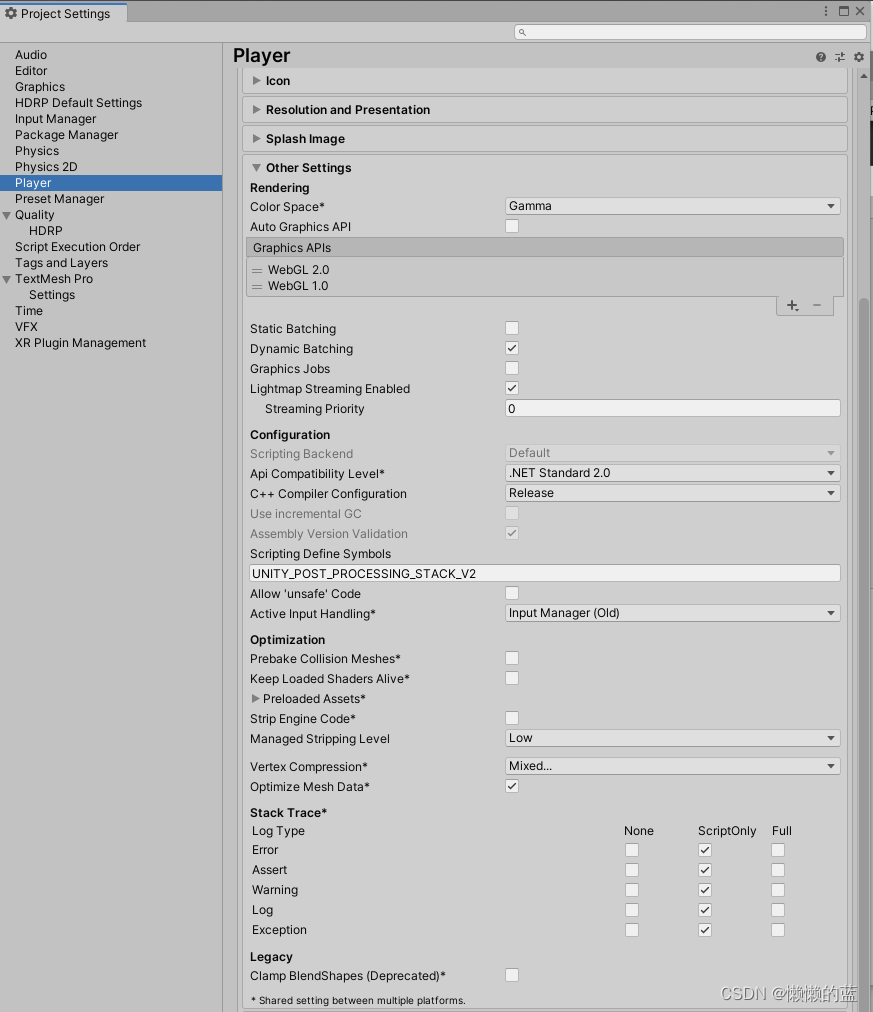Click the gear icon in the Player header

tap(858, 56)
